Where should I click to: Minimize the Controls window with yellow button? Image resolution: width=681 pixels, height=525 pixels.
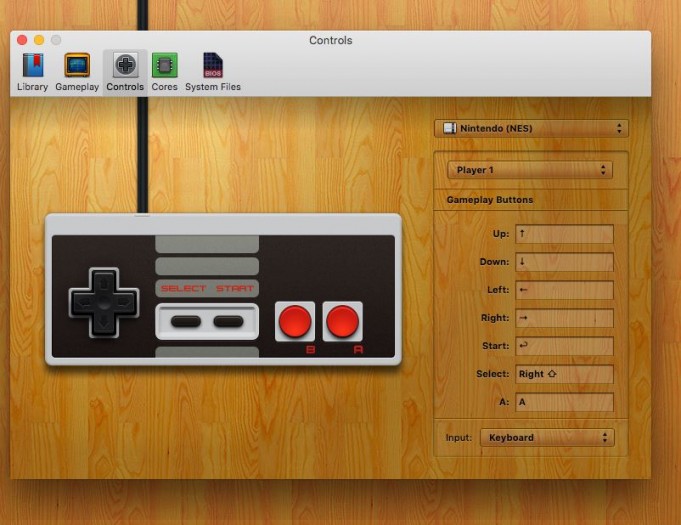(39, 40)
